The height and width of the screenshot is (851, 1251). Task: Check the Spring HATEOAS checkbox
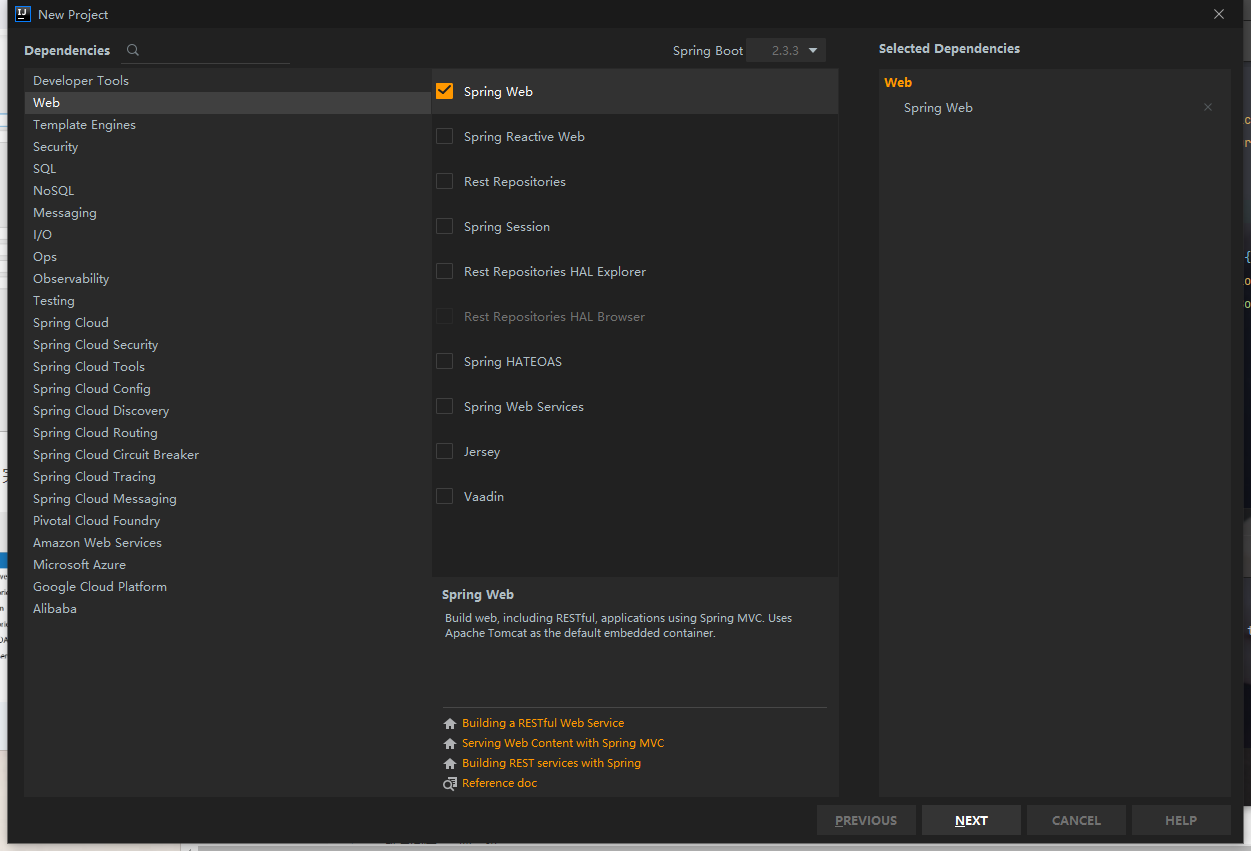pyautogui.click(x=445, y=361)
